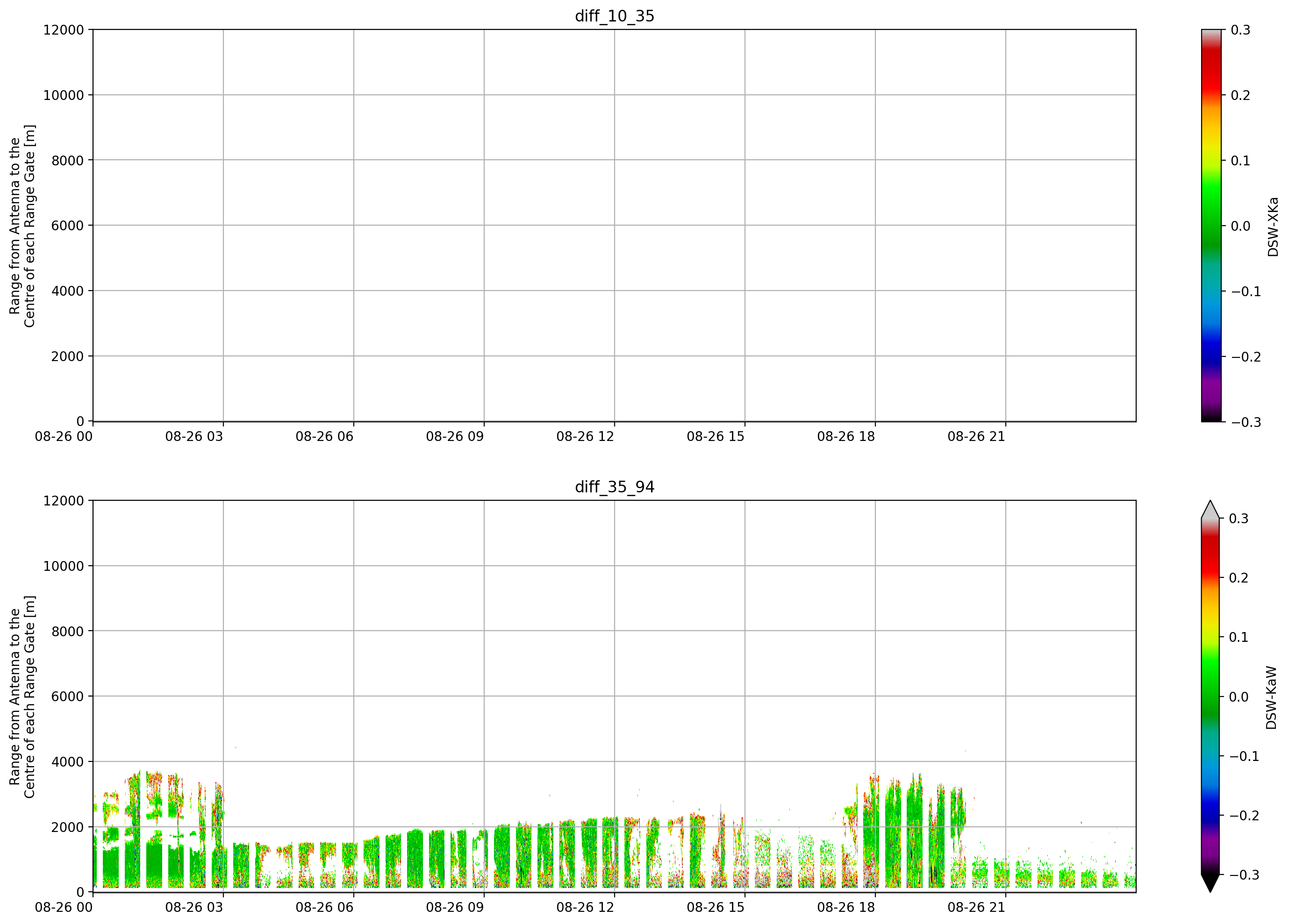Screen dimensions: 1289x924
Task: Click the 08-26 00 x-tick under diff_35_94
Action: 64,907
